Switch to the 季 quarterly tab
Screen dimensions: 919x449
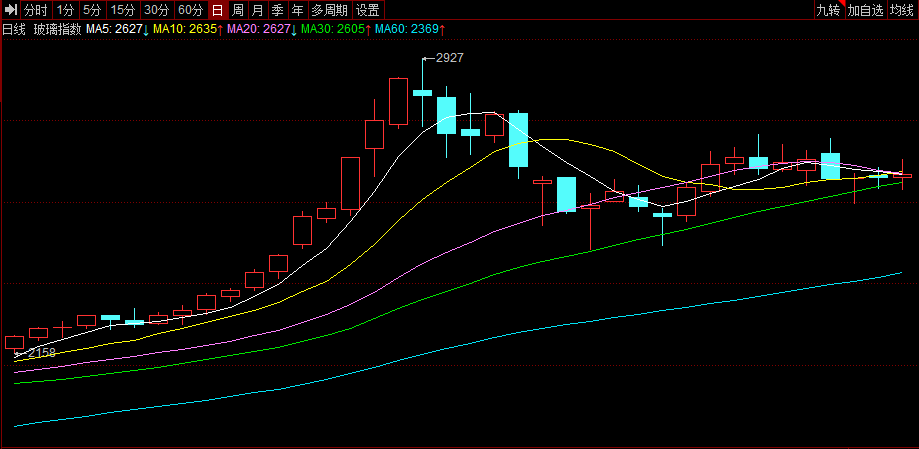tap(277, 10)
